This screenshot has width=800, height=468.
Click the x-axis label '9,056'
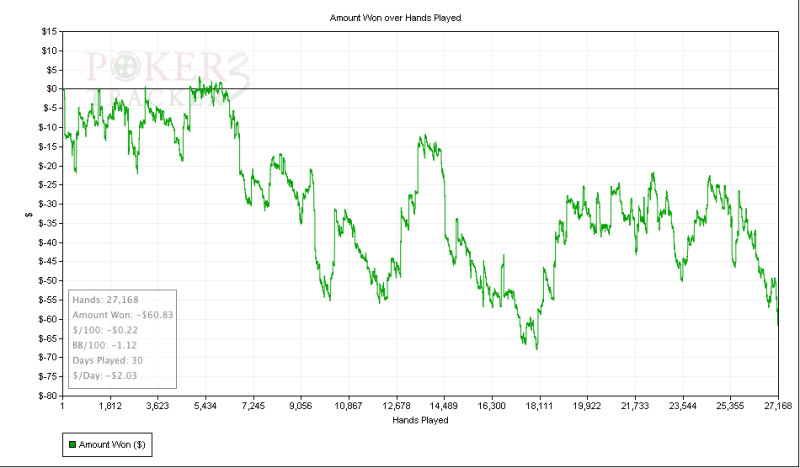301,406
